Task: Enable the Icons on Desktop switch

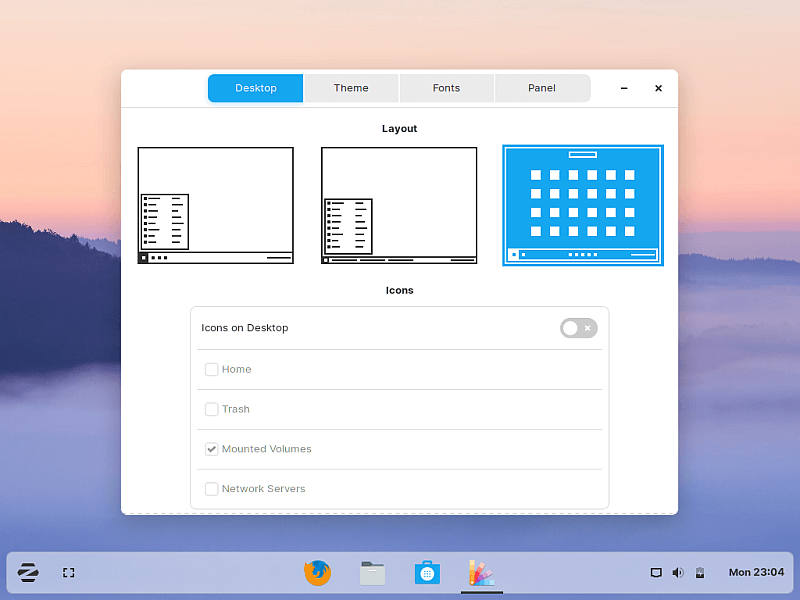Action: [x=578, y=327]
